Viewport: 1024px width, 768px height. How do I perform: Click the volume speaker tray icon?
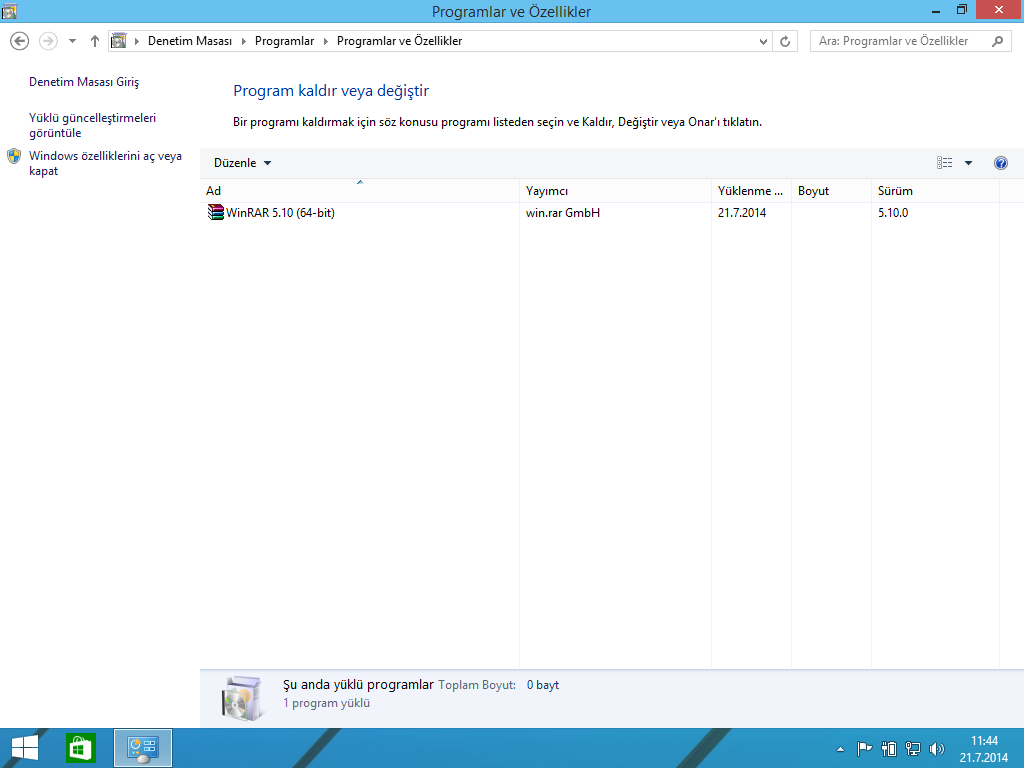[x=937, y=748]
